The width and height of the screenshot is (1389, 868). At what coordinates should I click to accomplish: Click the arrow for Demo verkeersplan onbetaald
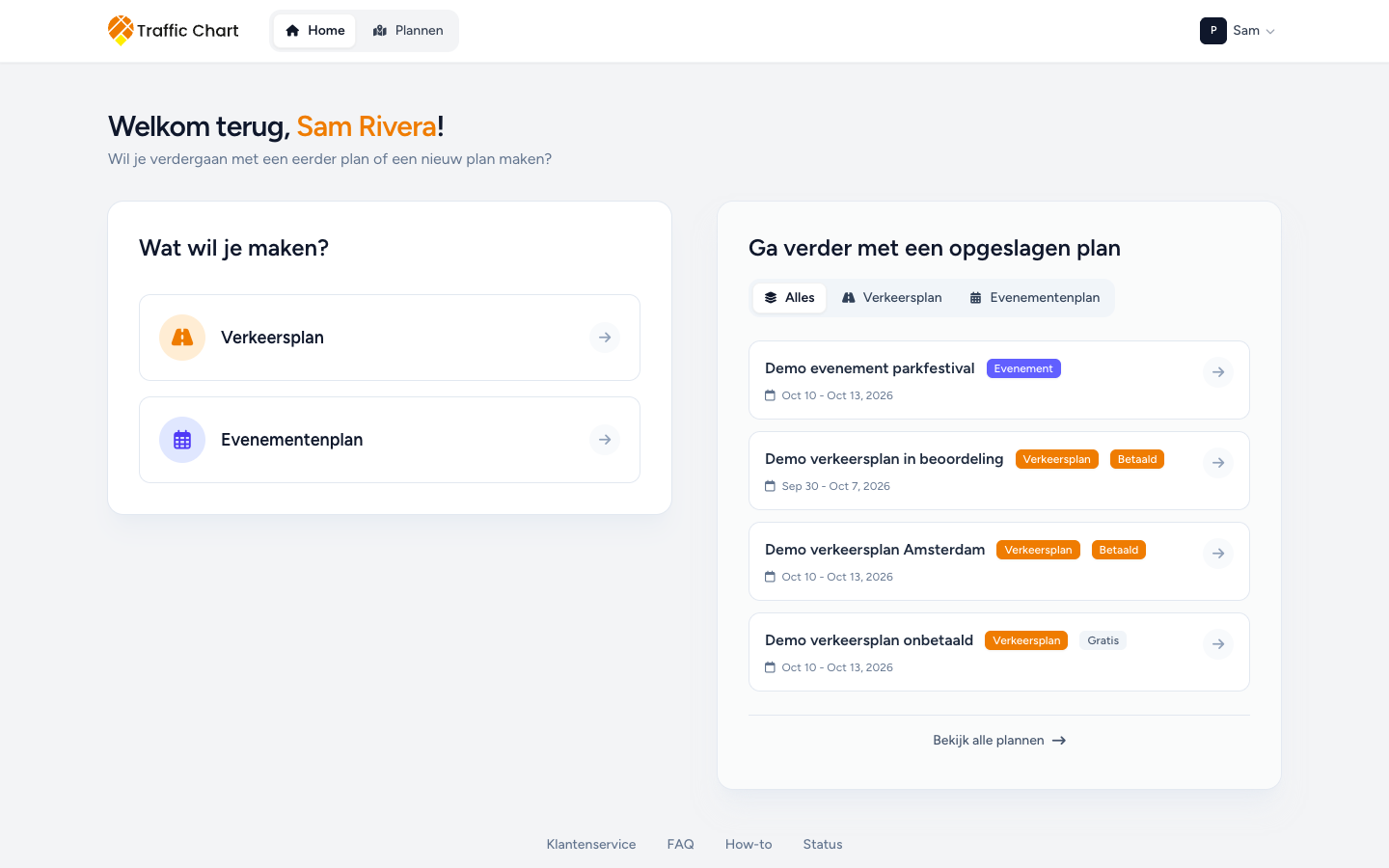[x=1218, y=644]
